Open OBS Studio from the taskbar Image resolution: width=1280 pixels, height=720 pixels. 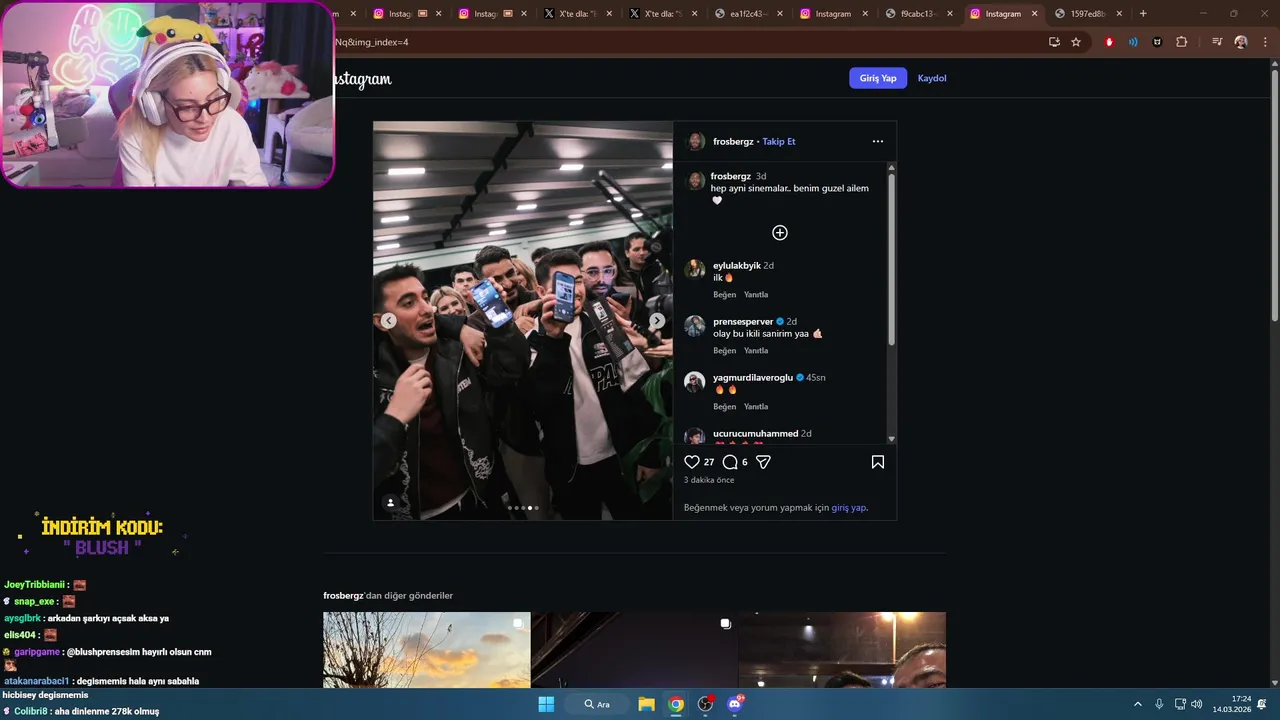[x=705, y=704]
